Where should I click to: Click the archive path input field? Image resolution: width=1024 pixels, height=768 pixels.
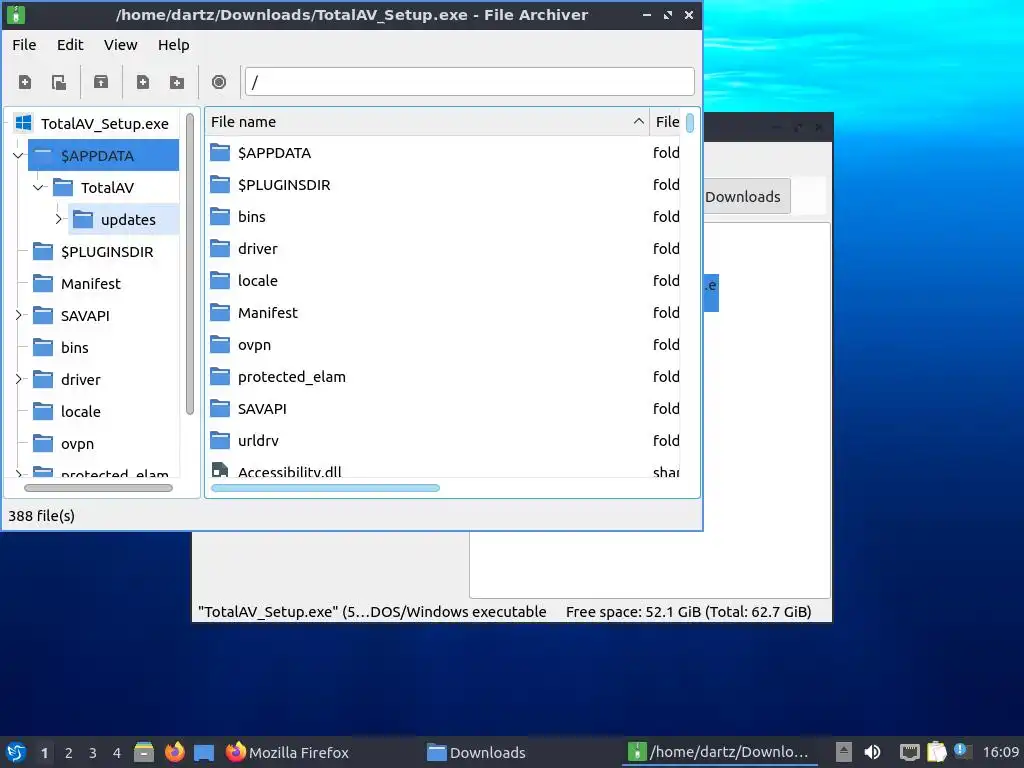tap(470, 82)
